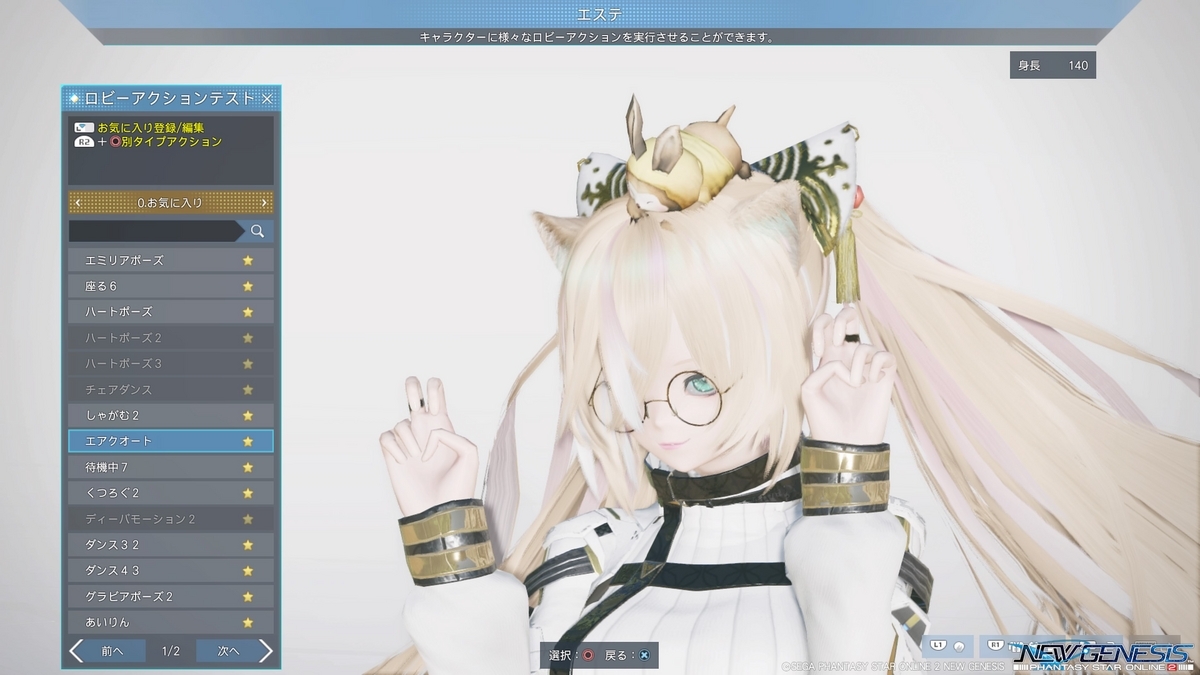Focus the lobby action search field
This screenshot has width=1200, height=675.
point(155,231)
